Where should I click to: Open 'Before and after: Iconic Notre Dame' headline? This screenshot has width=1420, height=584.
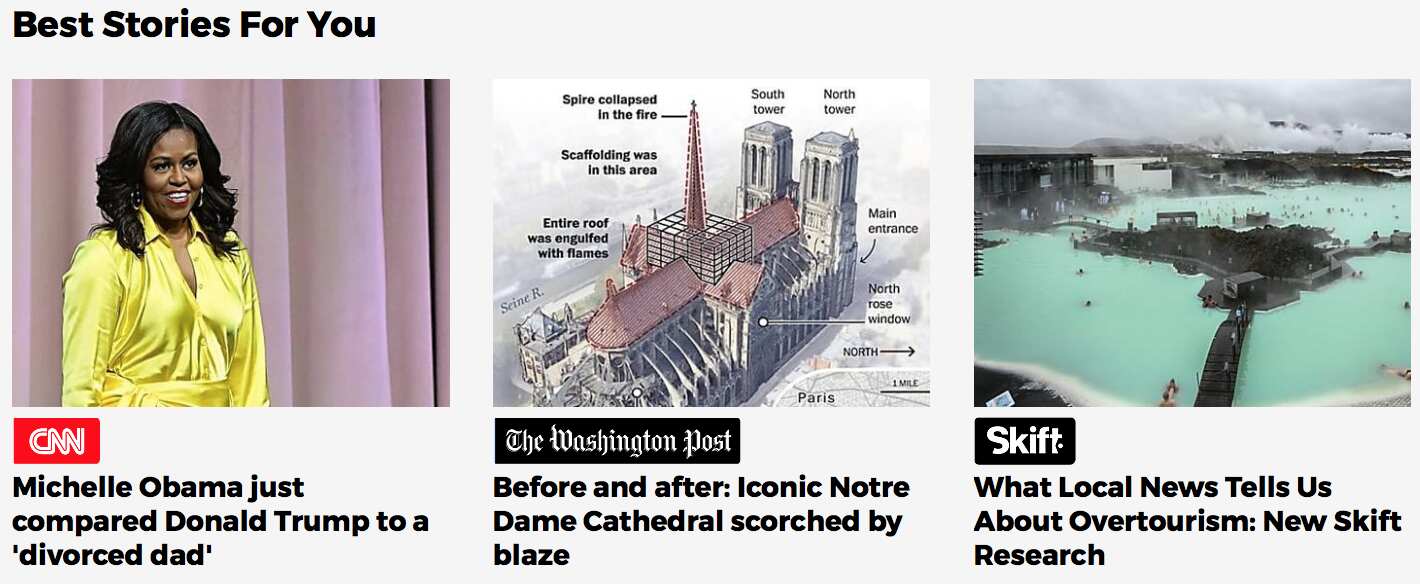point(701,521)
